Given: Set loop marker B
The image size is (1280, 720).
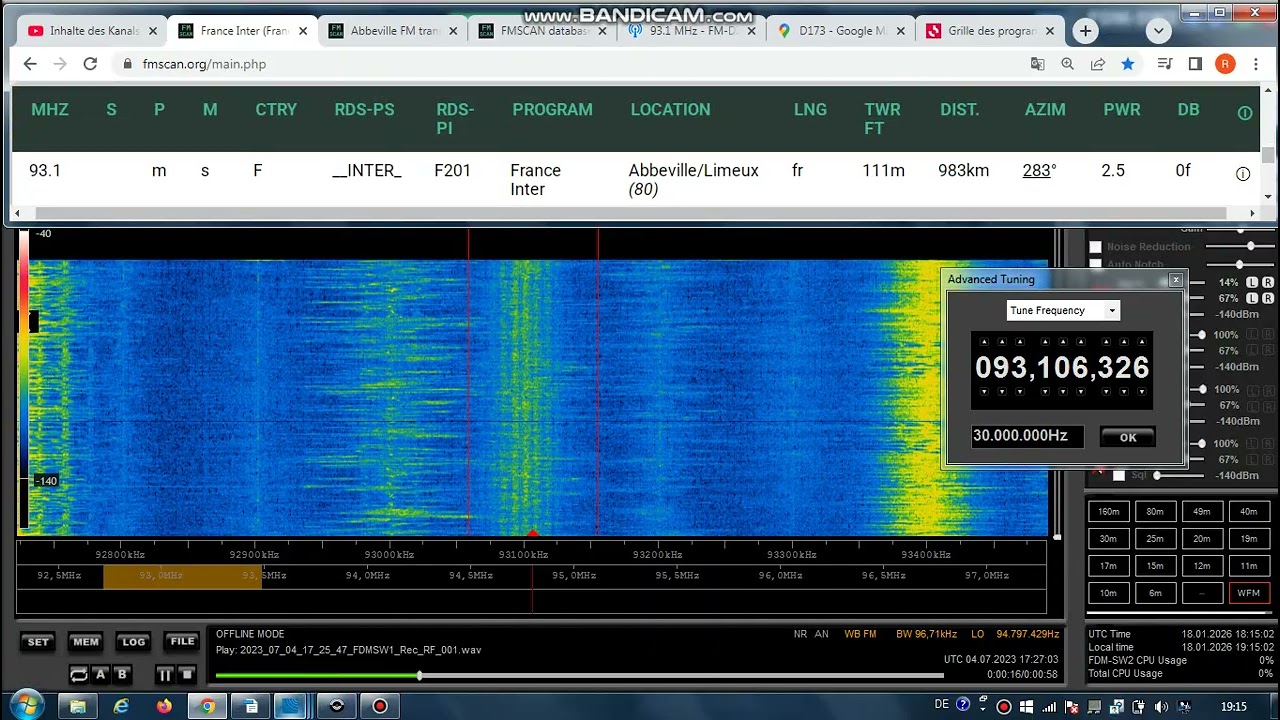Looking at the screenshot, I should (x=122, y=675).
